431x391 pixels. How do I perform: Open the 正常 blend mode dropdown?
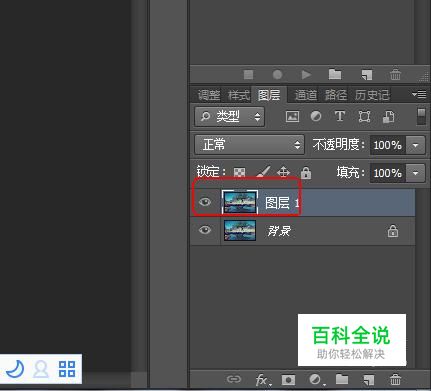coord(249,145)
